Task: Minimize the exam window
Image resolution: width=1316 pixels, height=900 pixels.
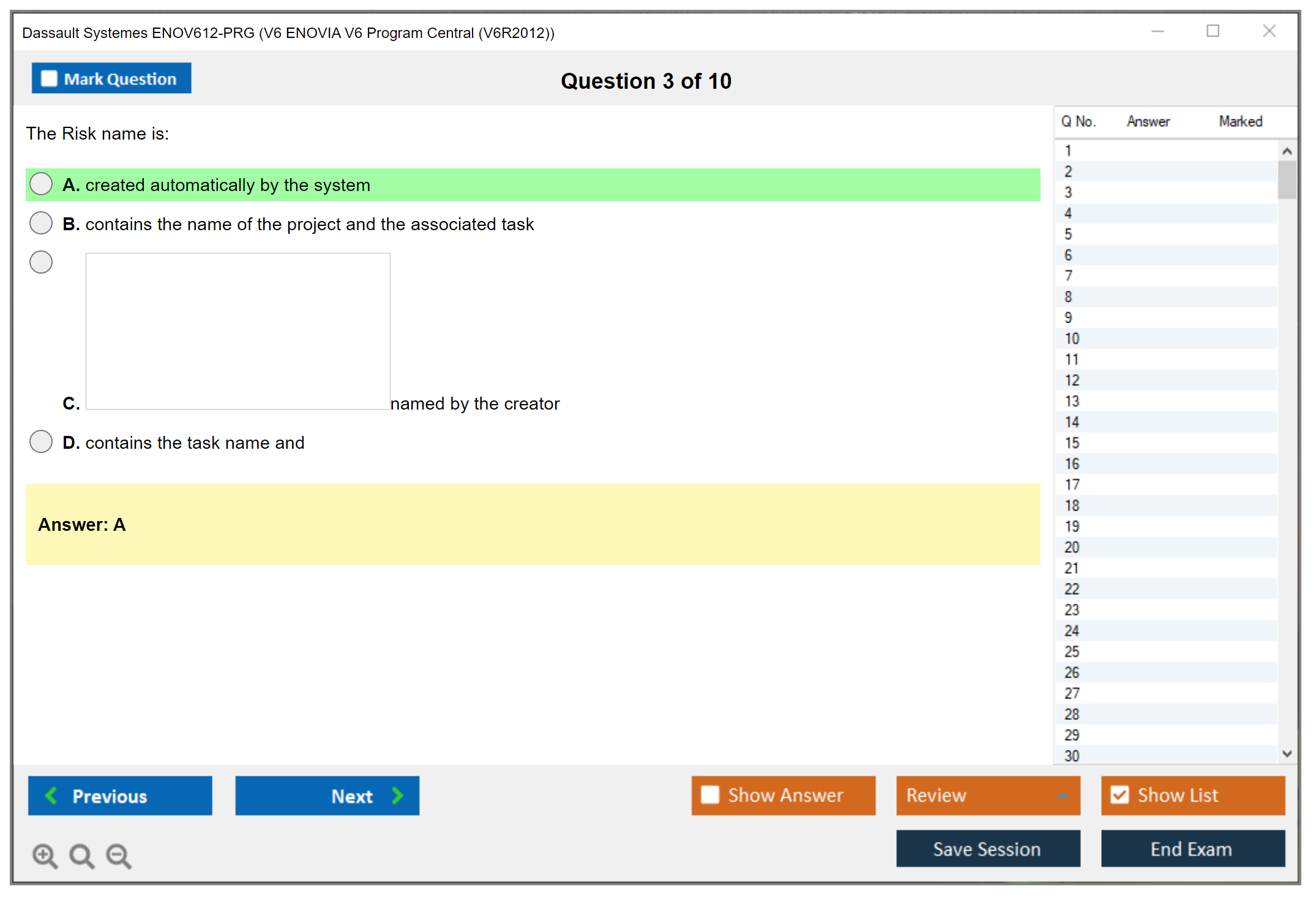Action: click(x=1157, y=31)
